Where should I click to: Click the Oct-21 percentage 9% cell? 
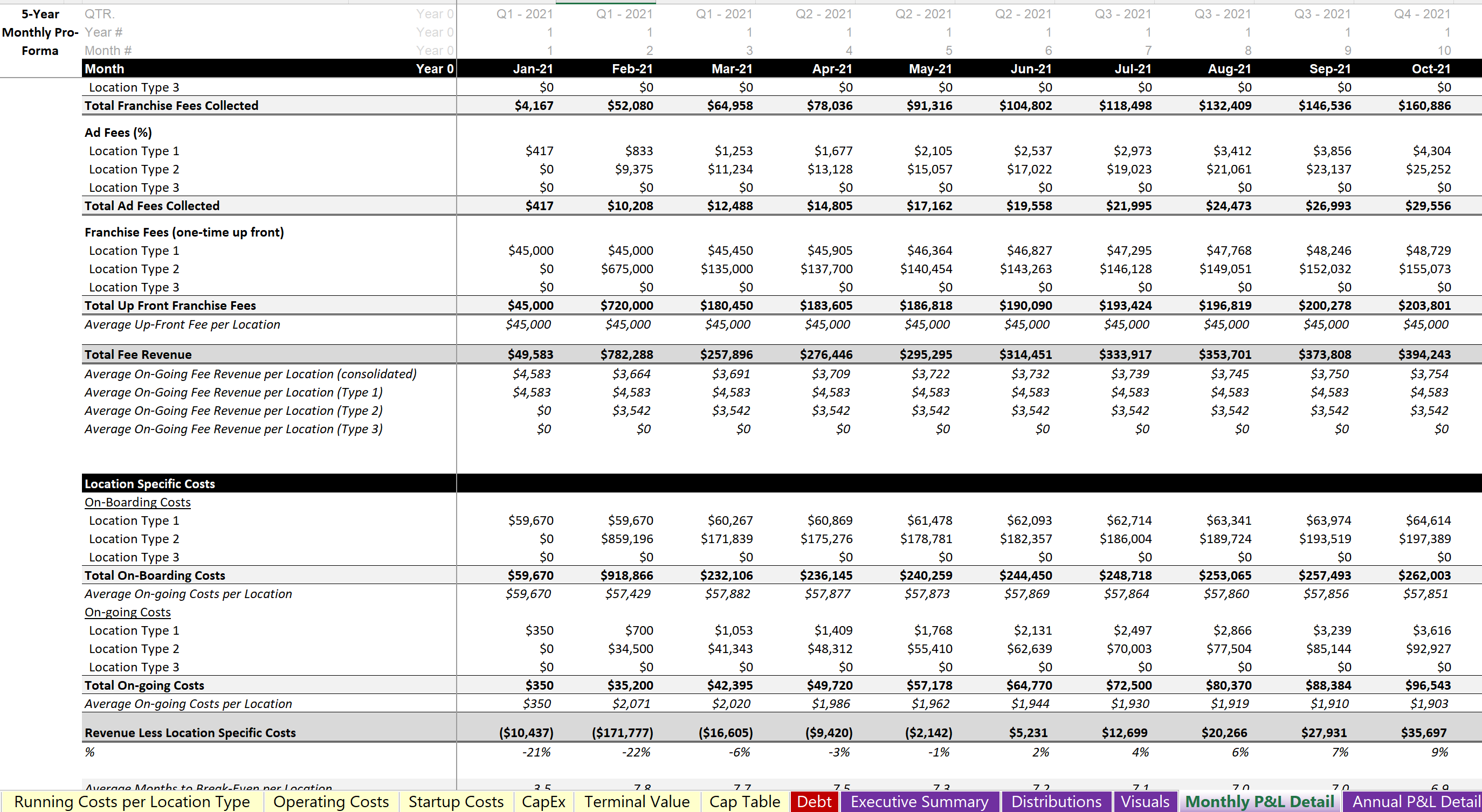[1440, 752]
